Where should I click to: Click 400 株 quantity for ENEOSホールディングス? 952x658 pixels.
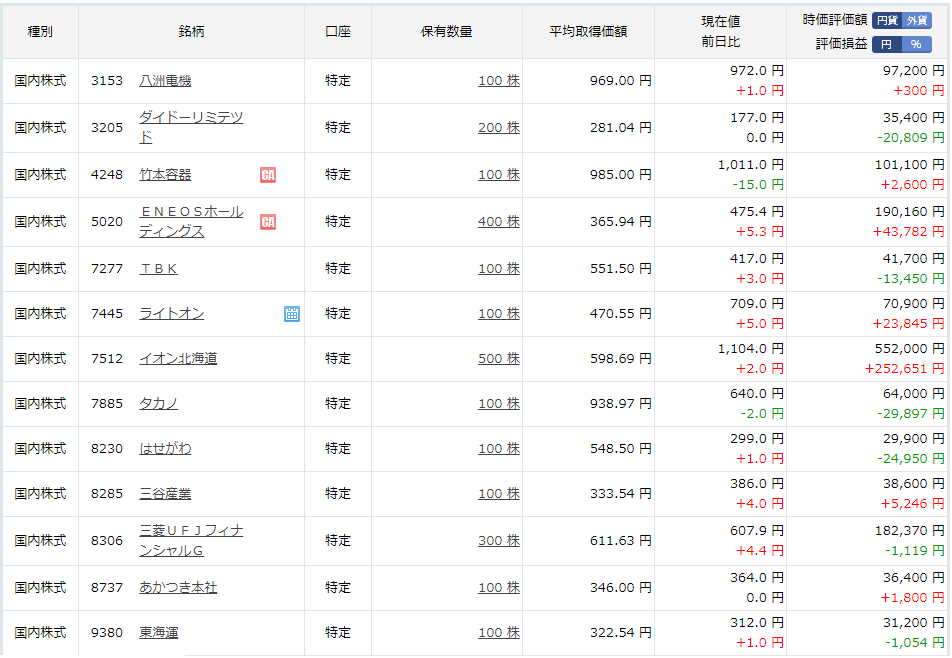pos(499,221)
